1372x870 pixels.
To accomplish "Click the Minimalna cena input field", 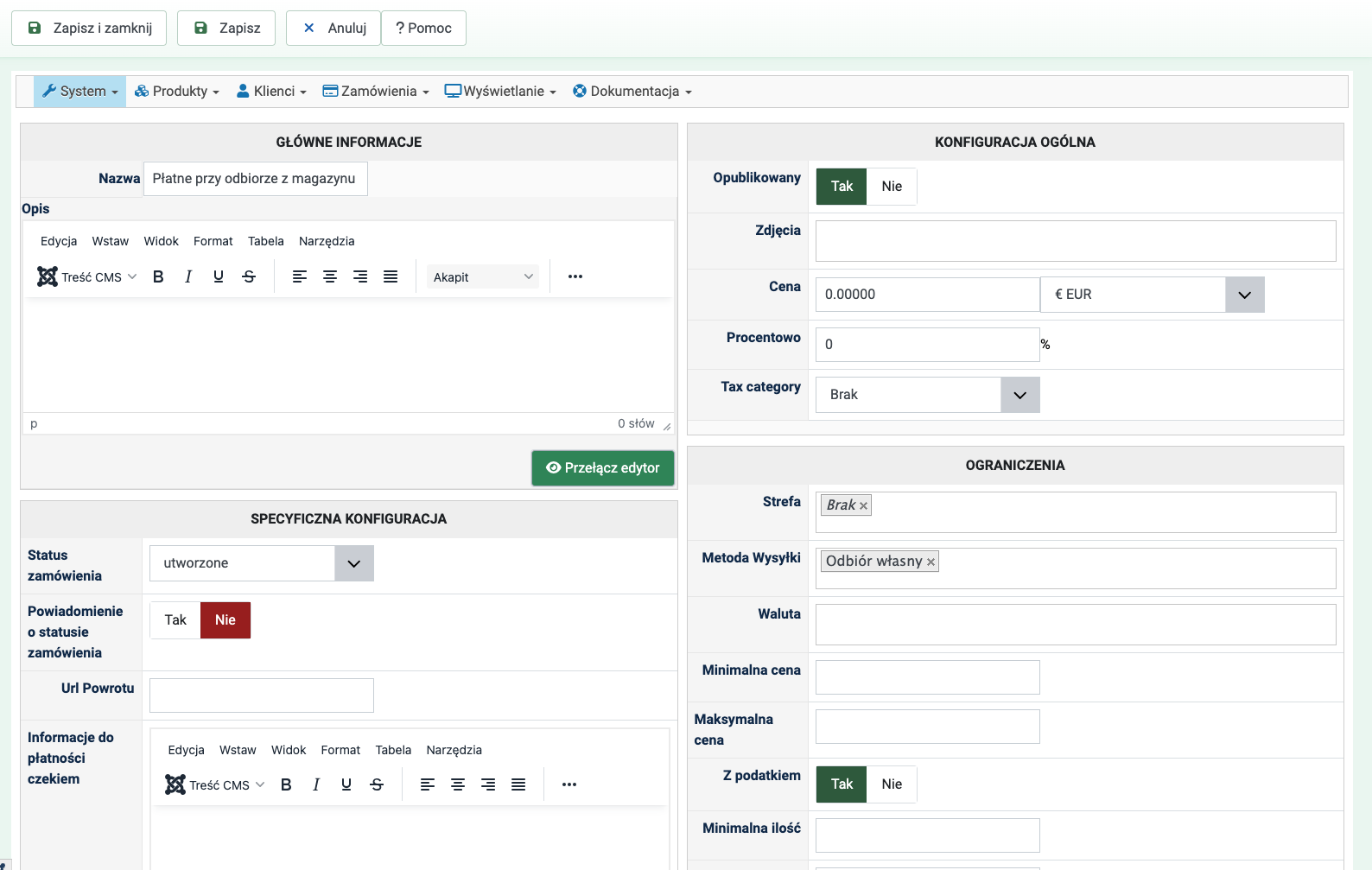I will (x=927, y=677).
